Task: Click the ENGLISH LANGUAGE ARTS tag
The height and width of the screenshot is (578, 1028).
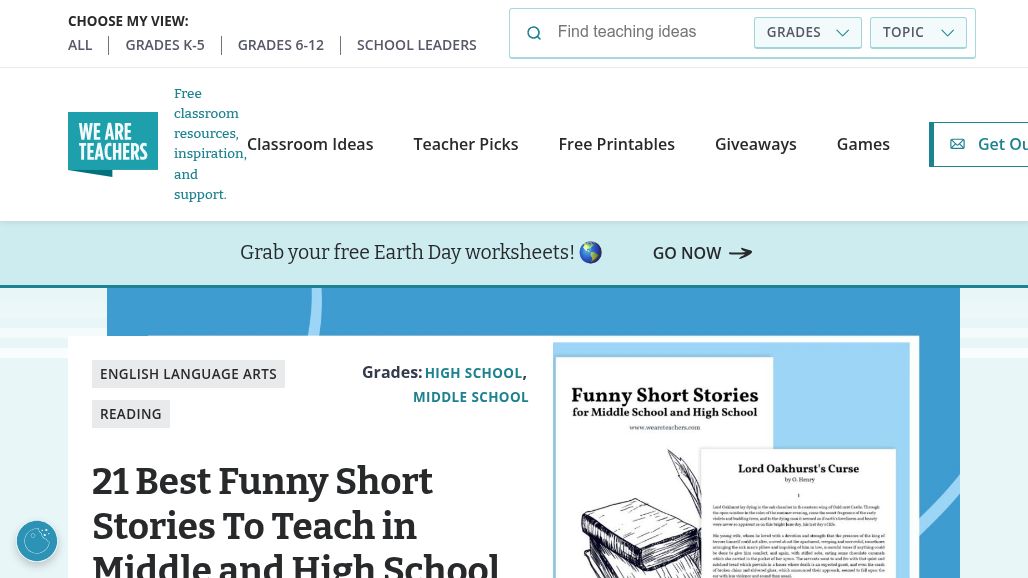Action: pyautogui.click(x=188, y=374)
